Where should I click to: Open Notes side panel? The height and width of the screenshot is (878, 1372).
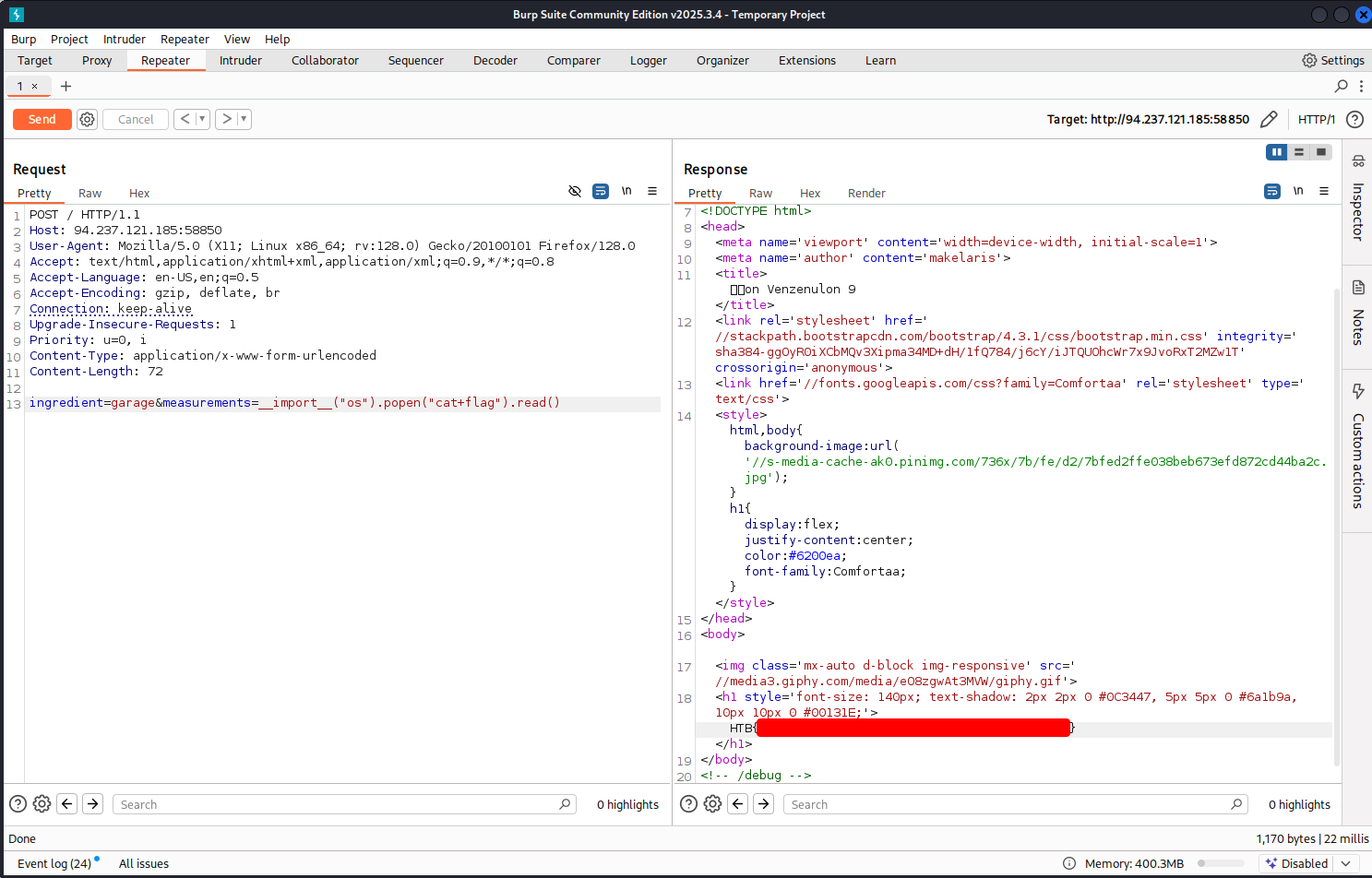[x=1357, y=314]
